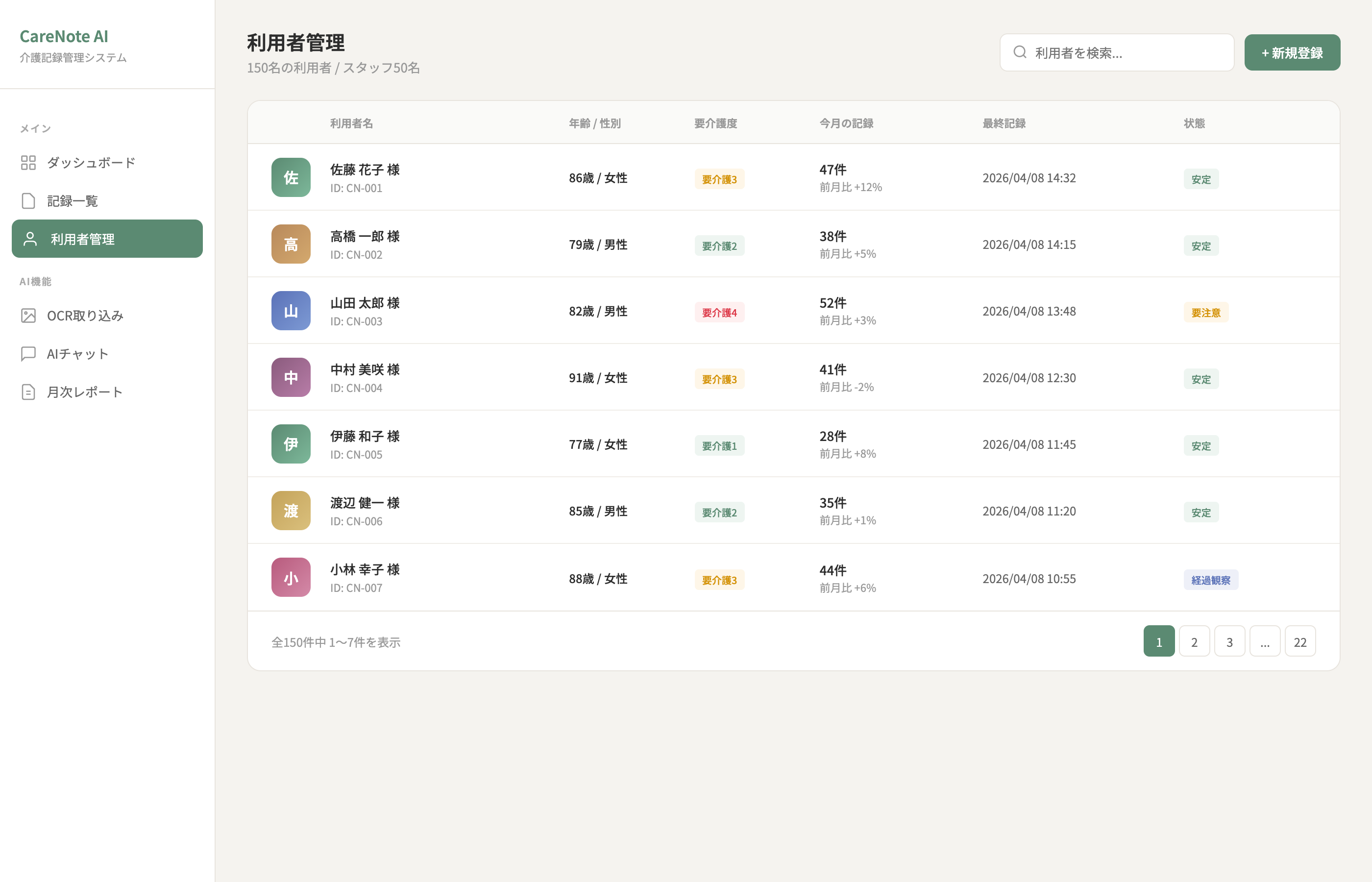Click the 山 avatar for 山田 太郎
This screenshot has width=1372, height=882.
[x=291, y=311]
